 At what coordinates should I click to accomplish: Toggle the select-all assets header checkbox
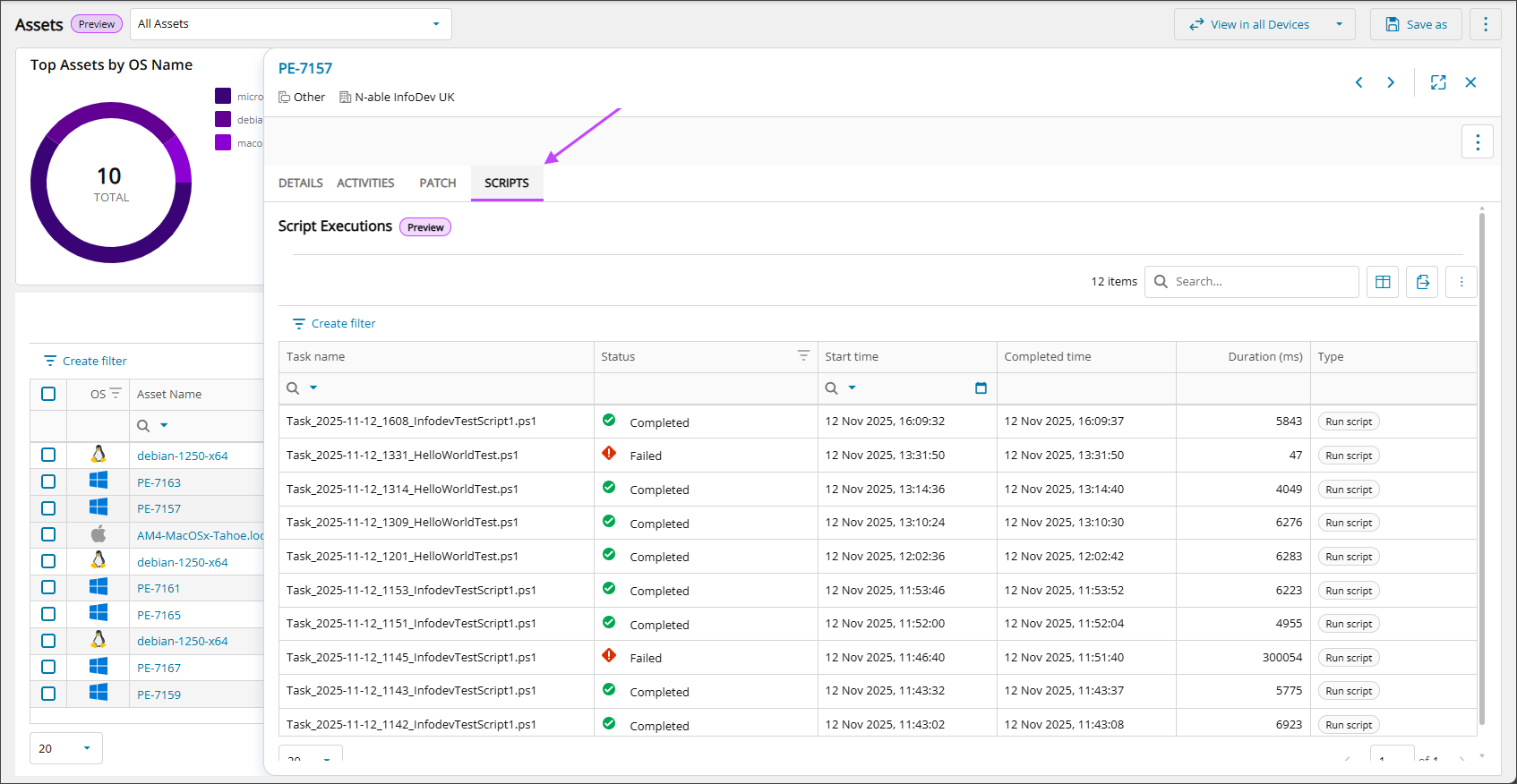click(x=48, y=394)
